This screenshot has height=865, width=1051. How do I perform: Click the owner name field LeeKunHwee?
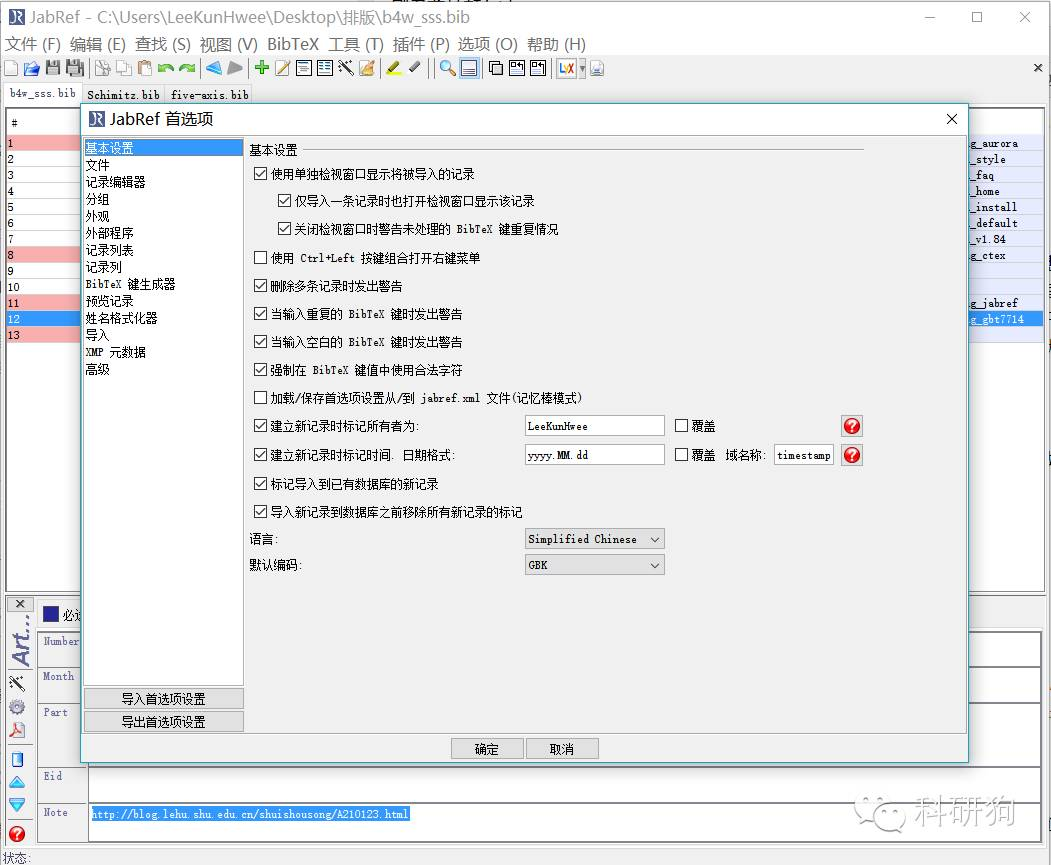[x=595, y=425]
